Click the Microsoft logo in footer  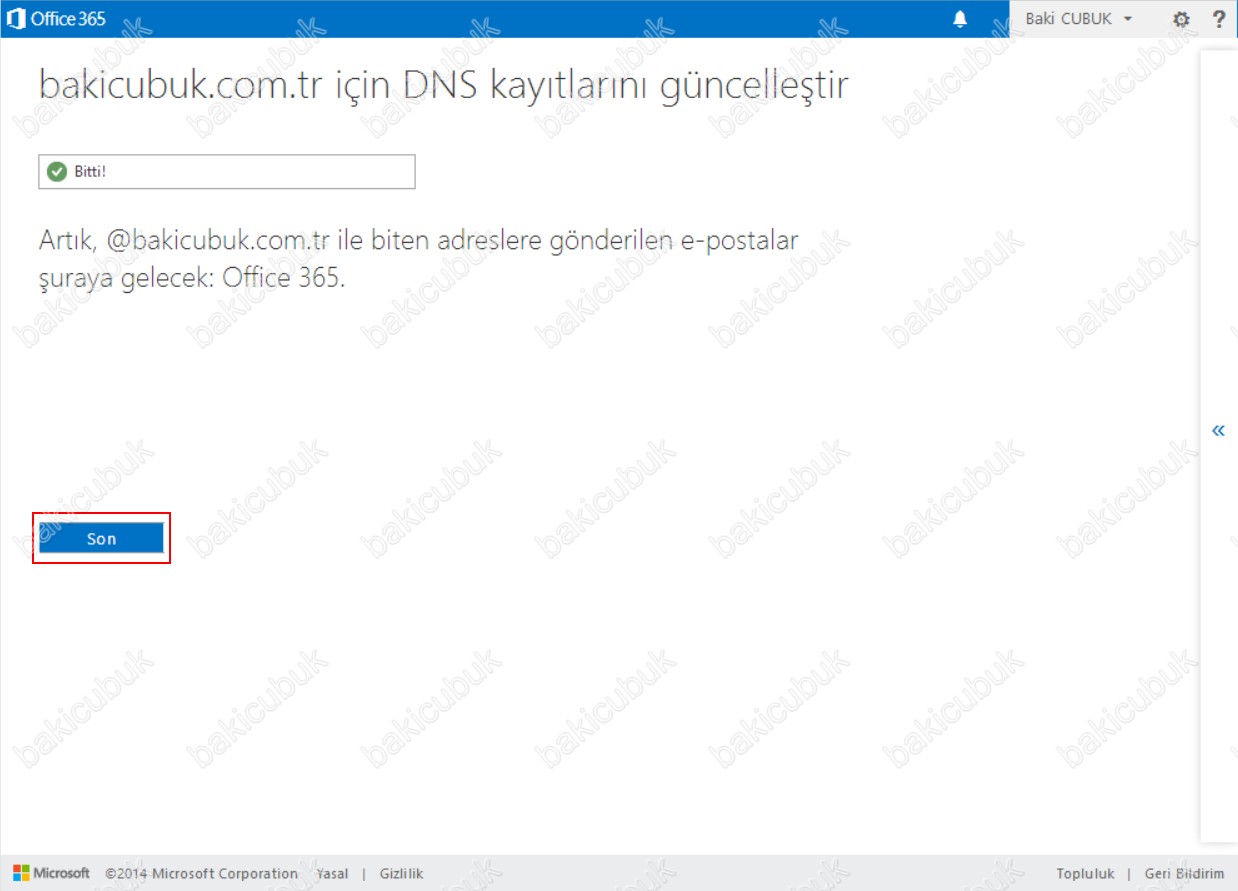pyautogui.click(x=52, y=873)
